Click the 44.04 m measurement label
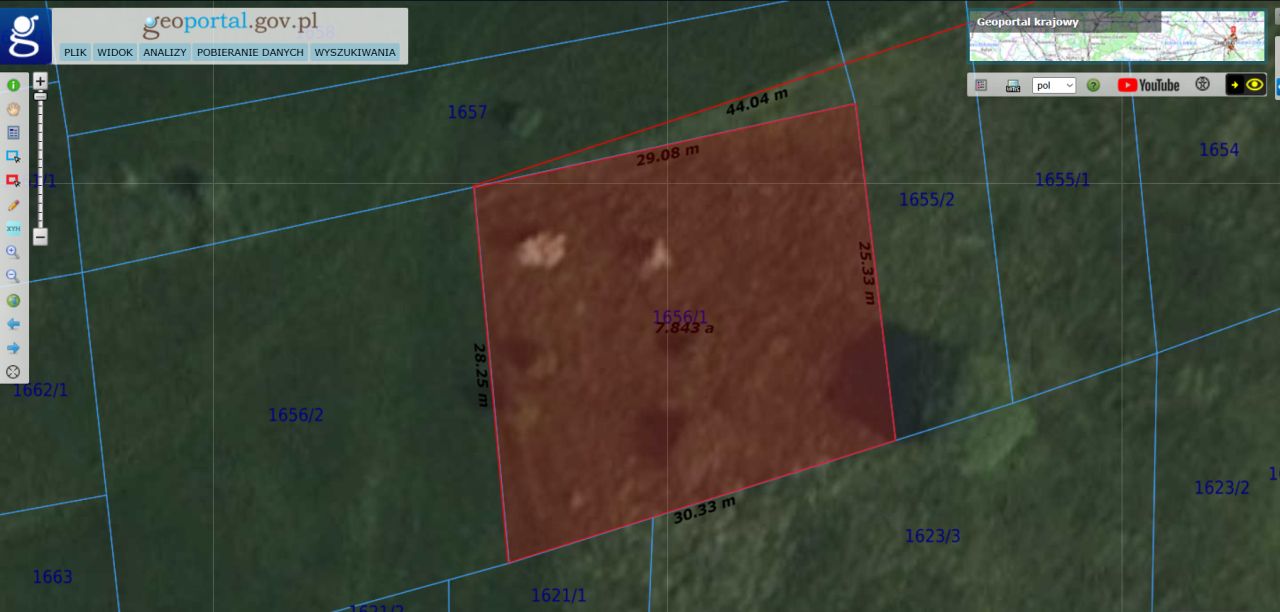Viewport: 1280px width, 612px height. 757,102
